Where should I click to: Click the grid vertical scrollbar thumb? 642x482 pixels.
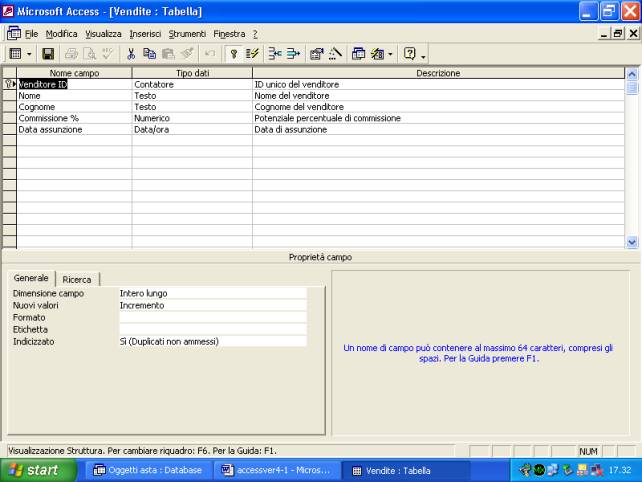click(x=632, y=87)
